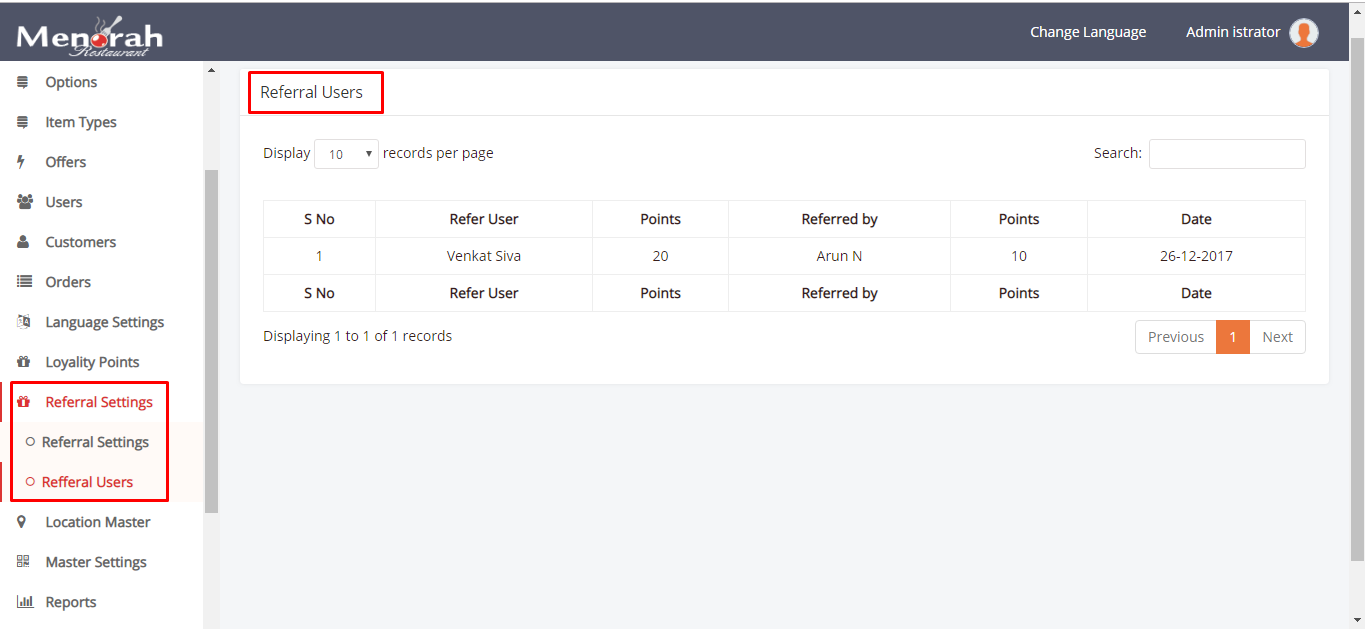The height and width of the screenshot is (629, 1365).
Task: Click inside the Search field
Action: point(1226,153)
